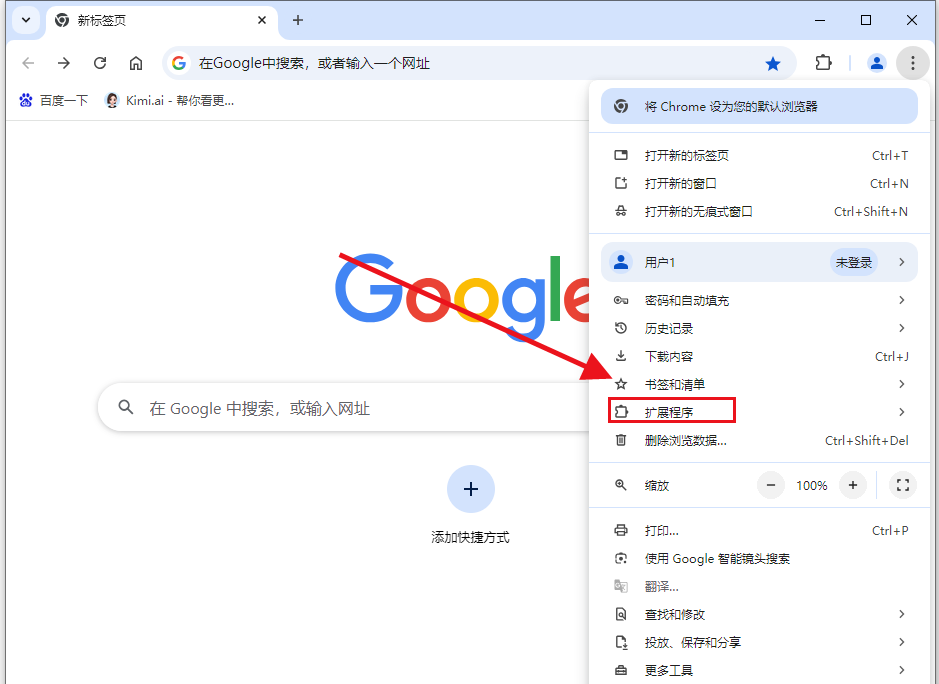
Task: Open 扩展程序 menu item
Action: click(759, 412)
